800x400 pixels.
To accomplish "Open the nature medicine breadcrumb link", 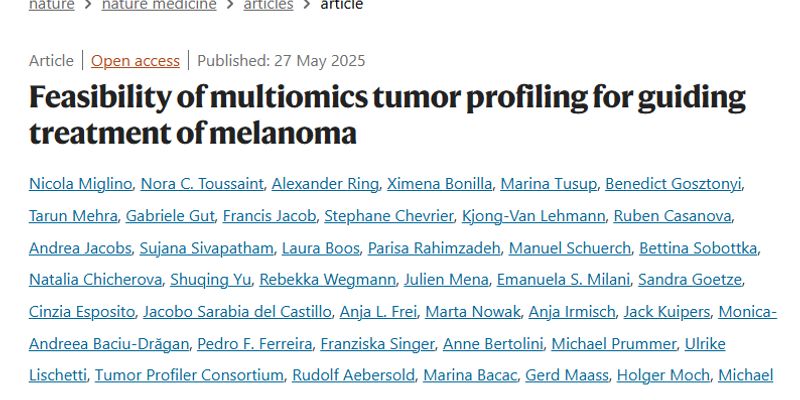I will [159, 5].
